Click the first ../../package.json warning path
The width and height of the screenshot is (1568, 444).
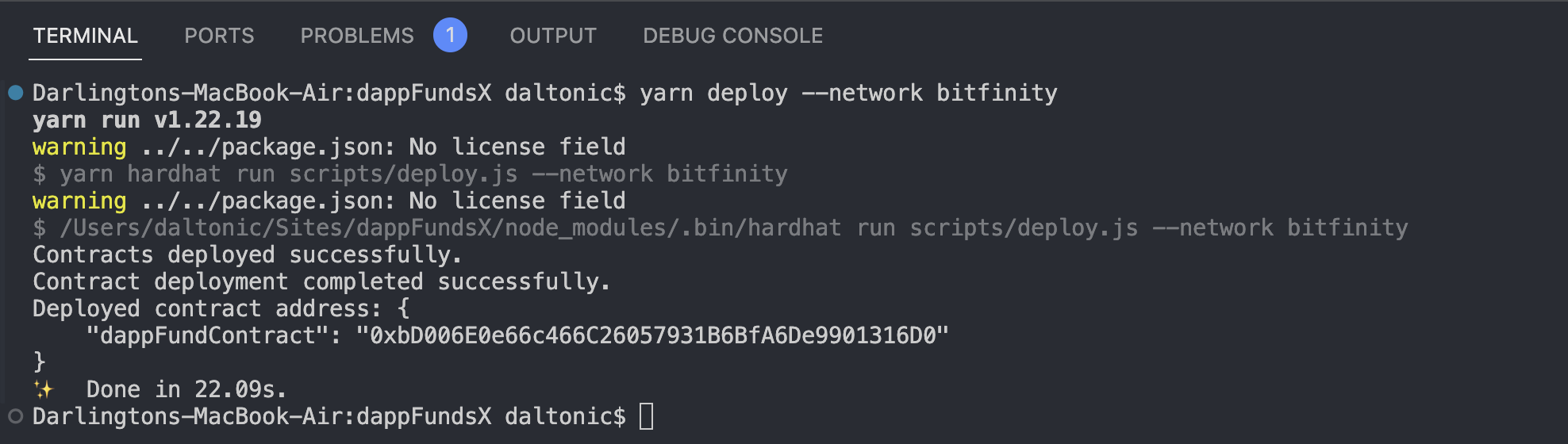(267, 147)
